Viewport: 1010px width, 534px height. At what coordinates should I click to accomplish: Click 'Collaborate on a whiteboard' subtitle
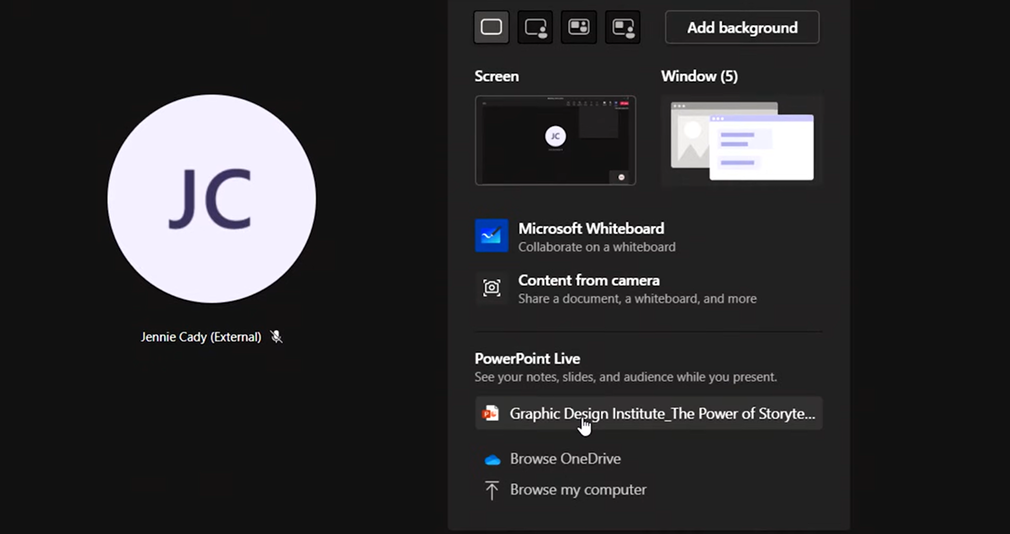click(596, 247)
